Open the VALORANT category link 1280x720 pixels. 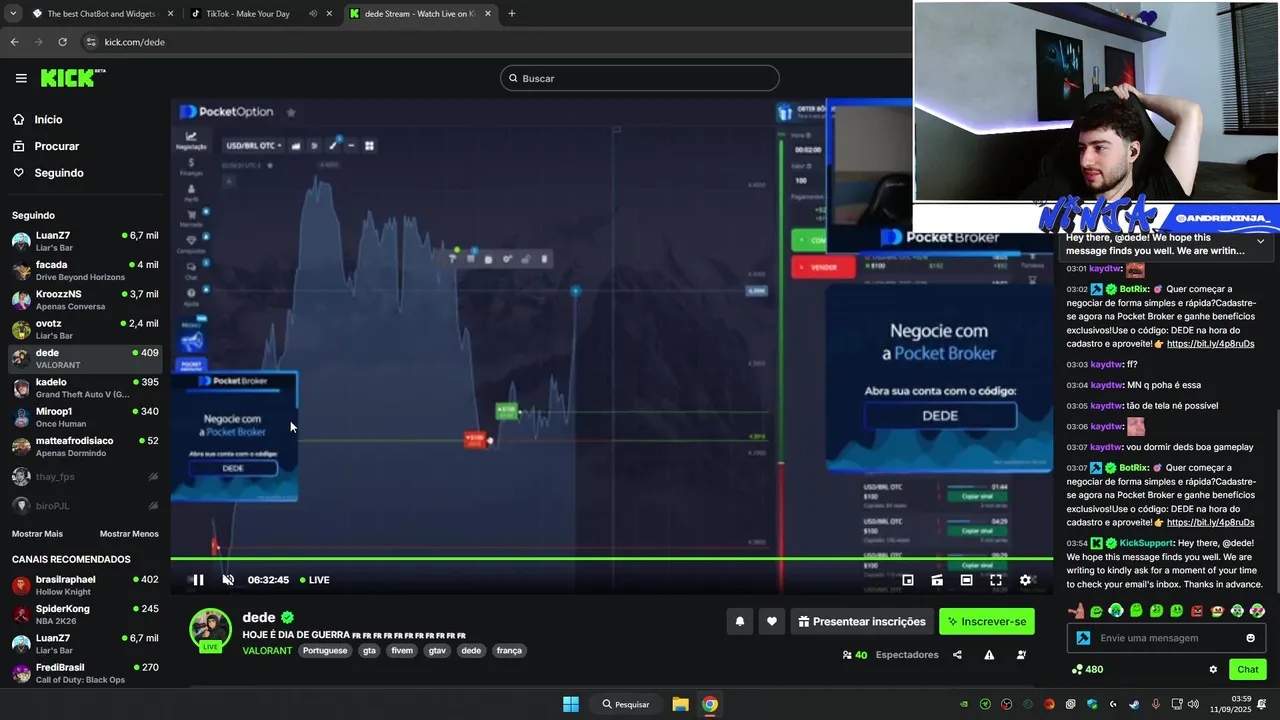click(267, 650)
